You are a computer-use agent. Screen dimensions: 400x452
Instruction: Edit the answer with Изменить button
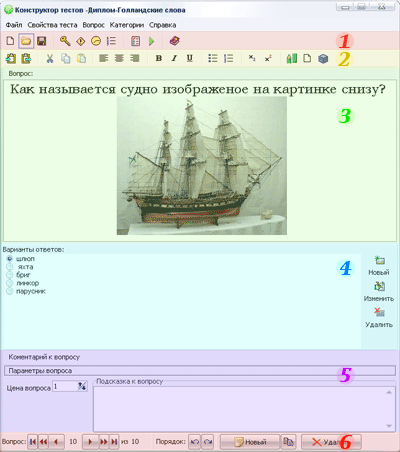coord(379,292)
